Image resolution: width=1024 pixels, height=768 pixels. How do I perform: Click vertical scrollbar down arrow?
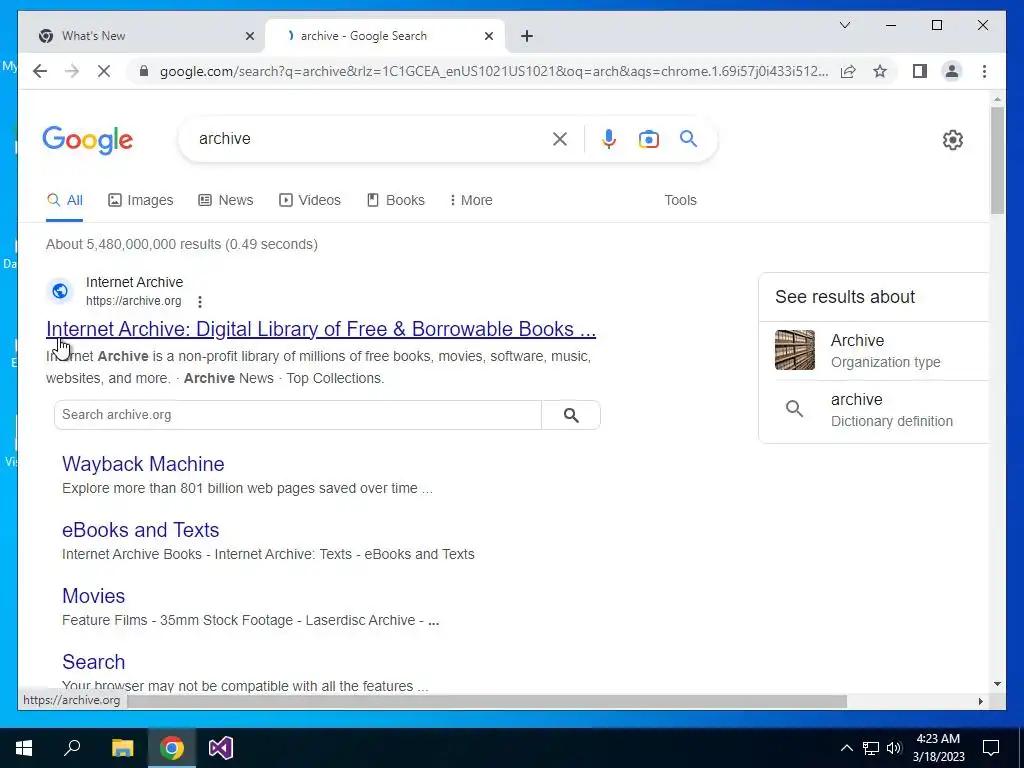[x=997, y=684]
